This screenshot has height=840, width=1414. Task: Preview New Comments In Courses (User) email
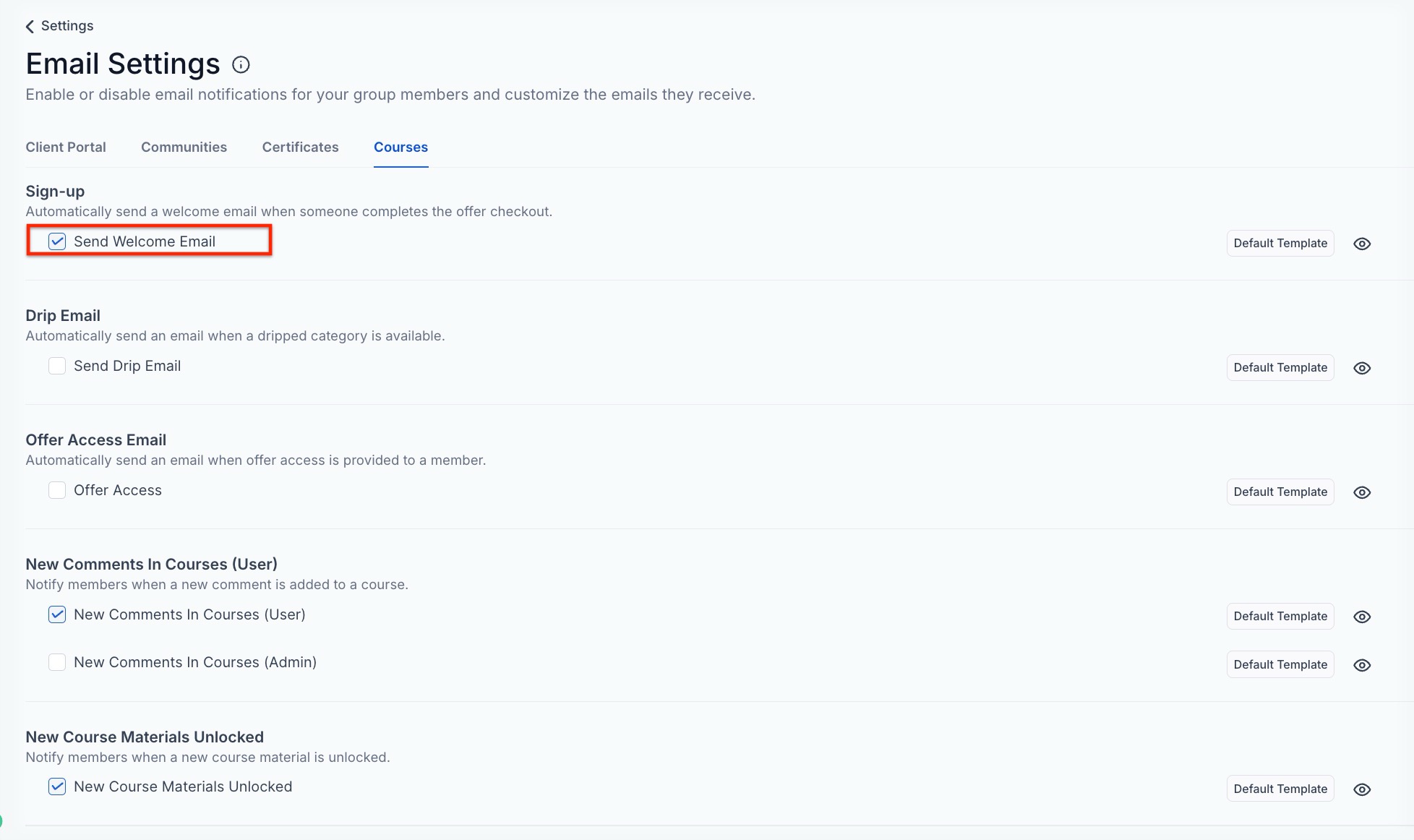[1362, 617]
